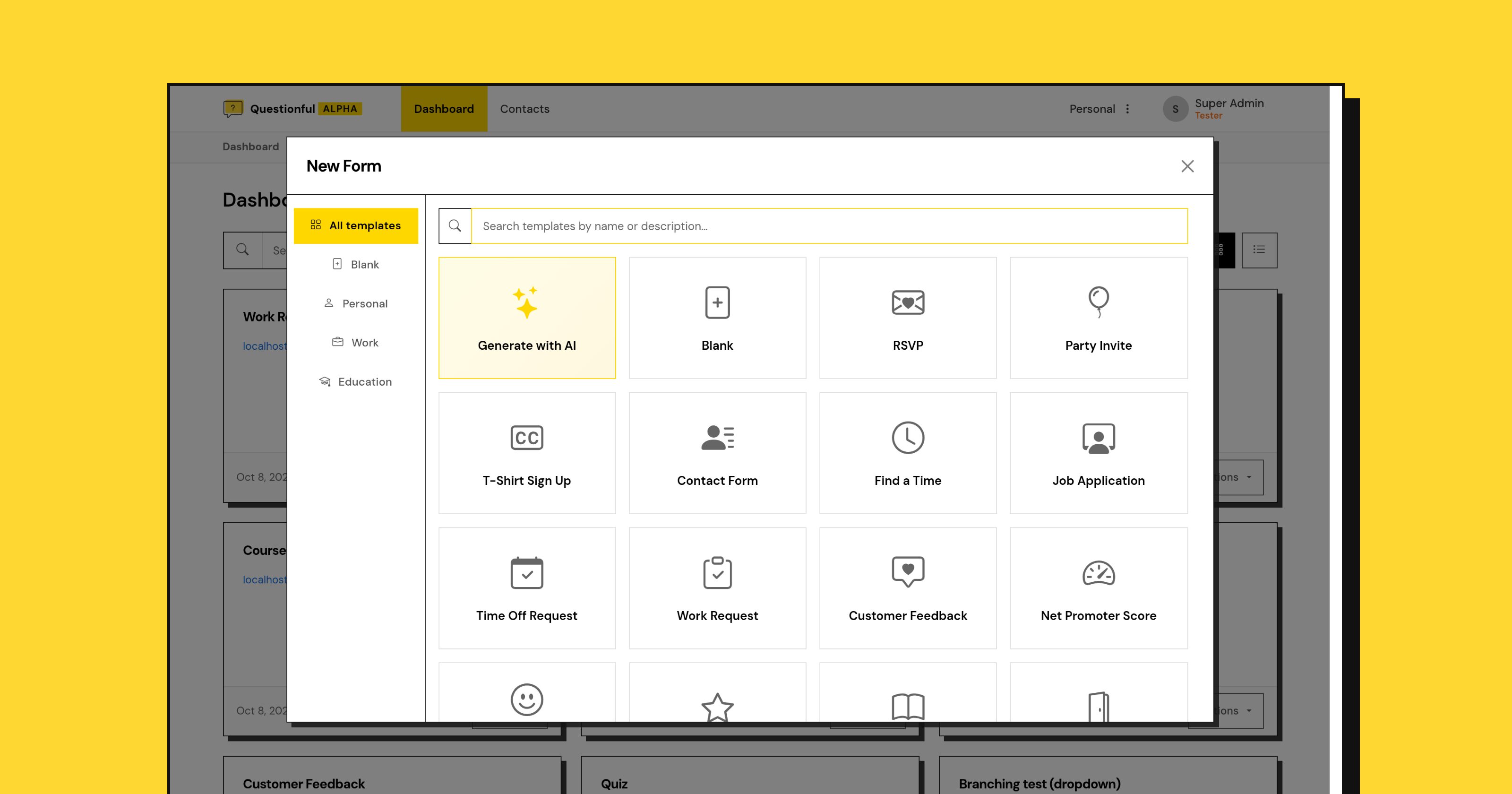Filter templates by Blank category
Image resolution: width=1512 pixels, height=794 pixels.
356,264
